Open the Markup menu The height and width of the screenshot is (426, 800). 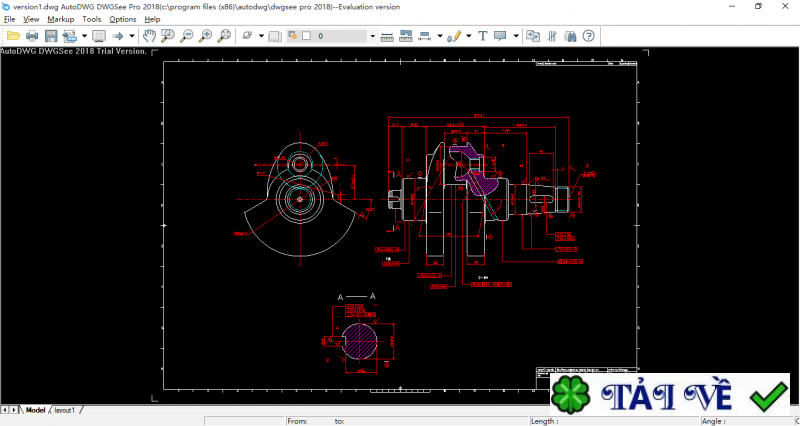pos(60,19)
